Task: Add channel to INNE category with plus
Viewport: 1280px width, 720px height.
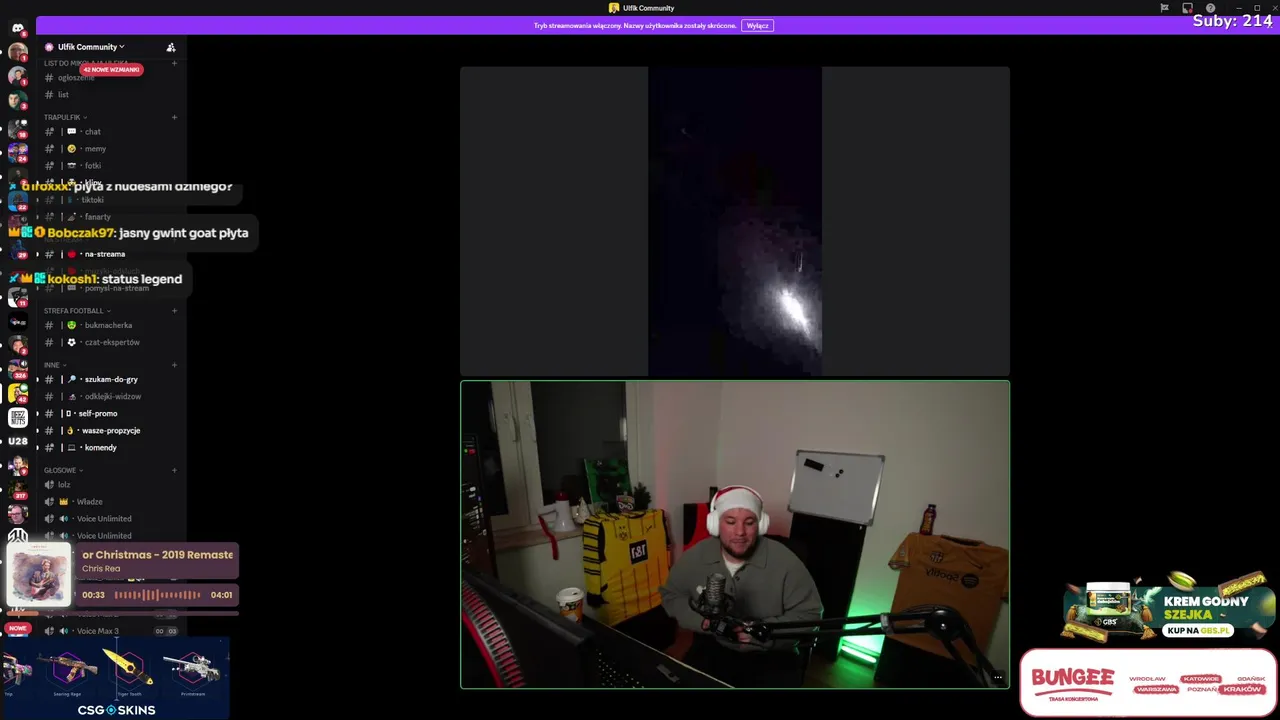Action: 174,365
